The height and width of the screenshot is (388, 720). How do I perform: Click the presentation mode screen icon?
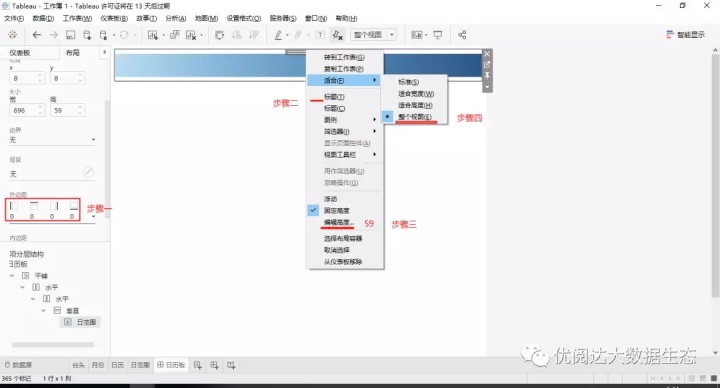click(x=438, y=35)
